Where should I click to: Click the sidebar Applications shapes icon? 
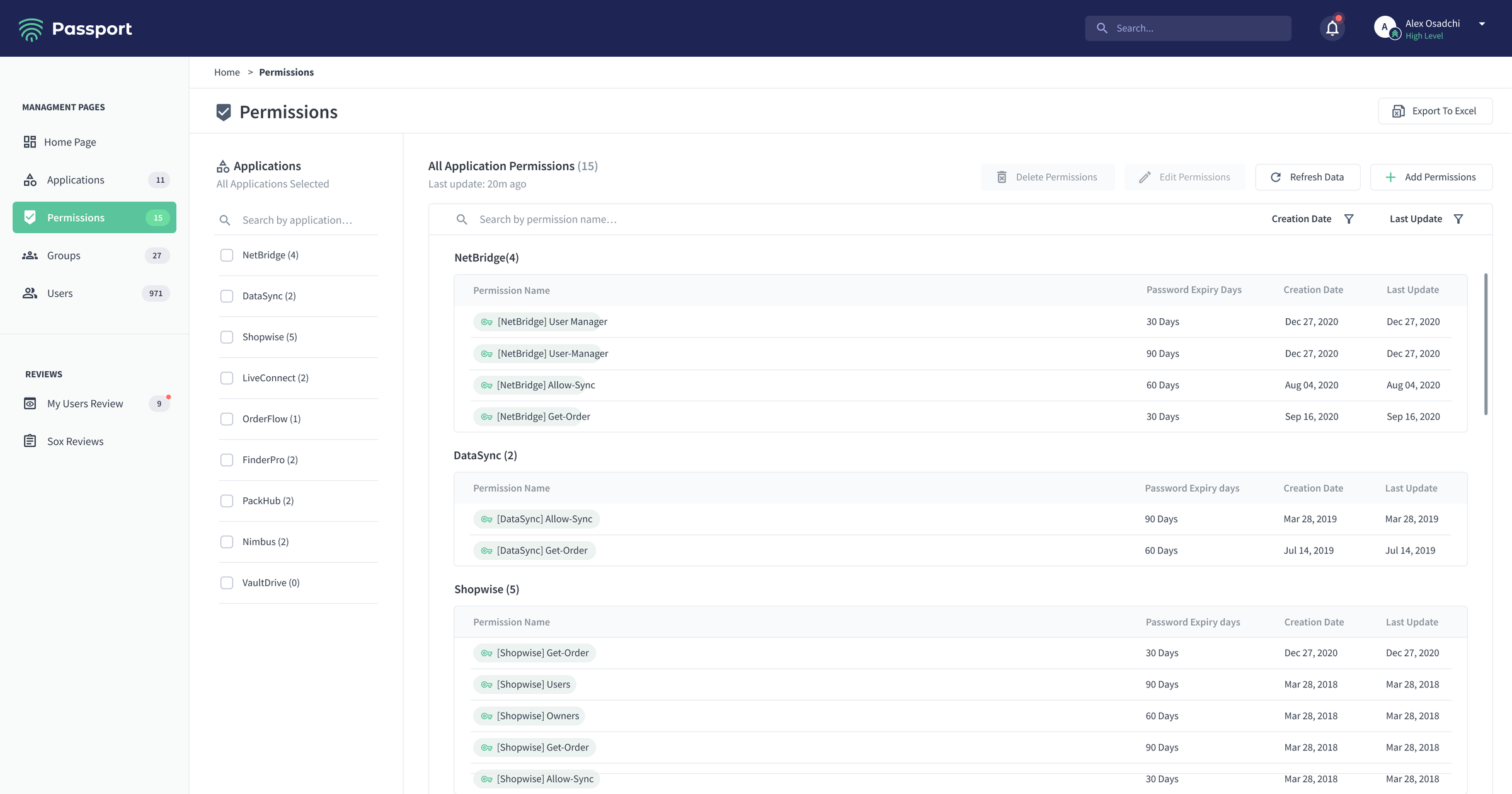[x=30, y=180]
